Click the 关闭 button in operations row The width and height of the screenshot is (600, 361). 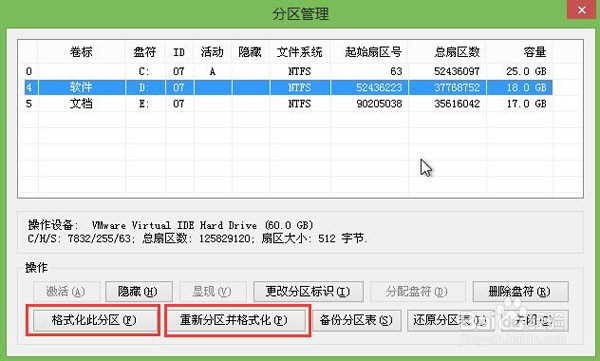click(x=534, y=320)
